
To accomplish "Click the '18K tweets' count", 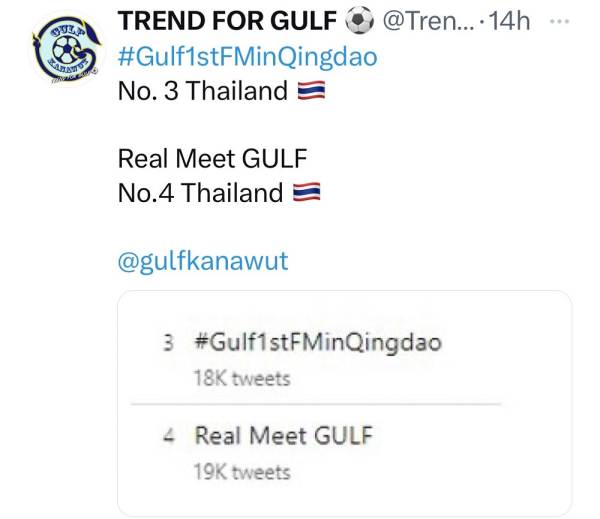I will [242, 378].
